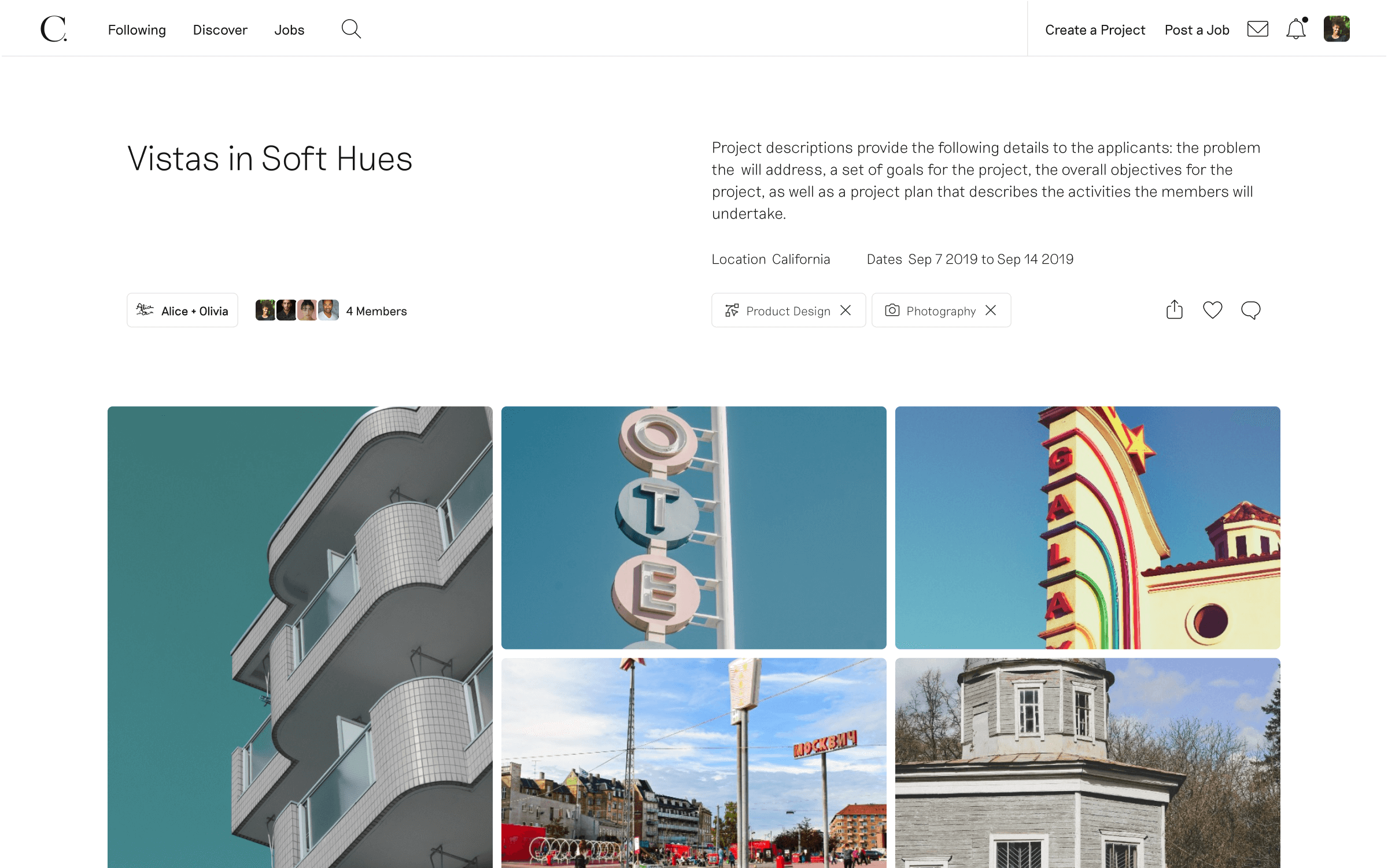Open the Following menu item
The width and height of the screenshot is (1388, 868).
[x=136, y=30]
